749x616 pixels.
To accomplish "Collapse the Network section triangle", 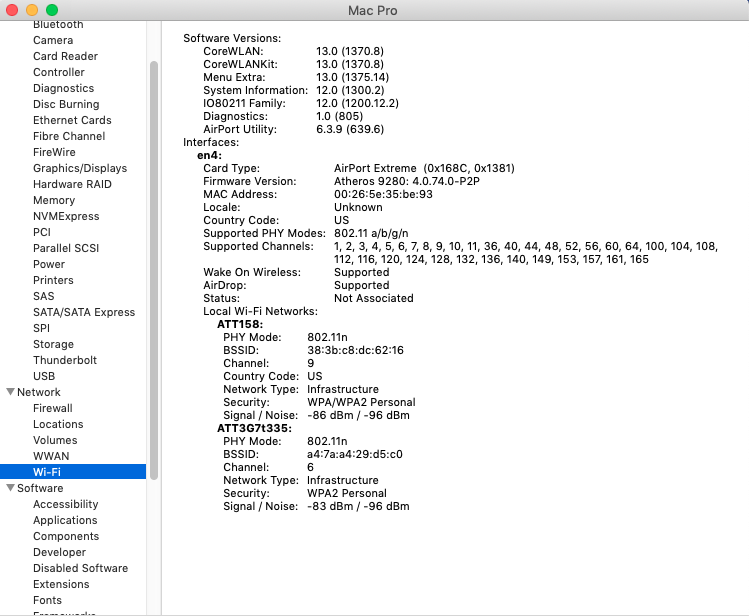I will [10, 392].
